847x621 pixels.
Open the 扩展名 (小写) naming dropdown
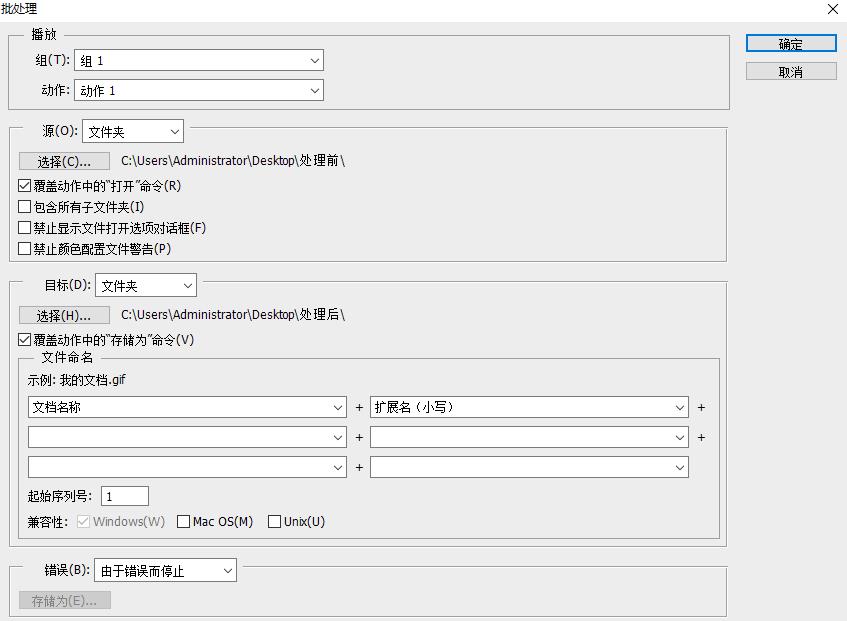coord(529,407)
